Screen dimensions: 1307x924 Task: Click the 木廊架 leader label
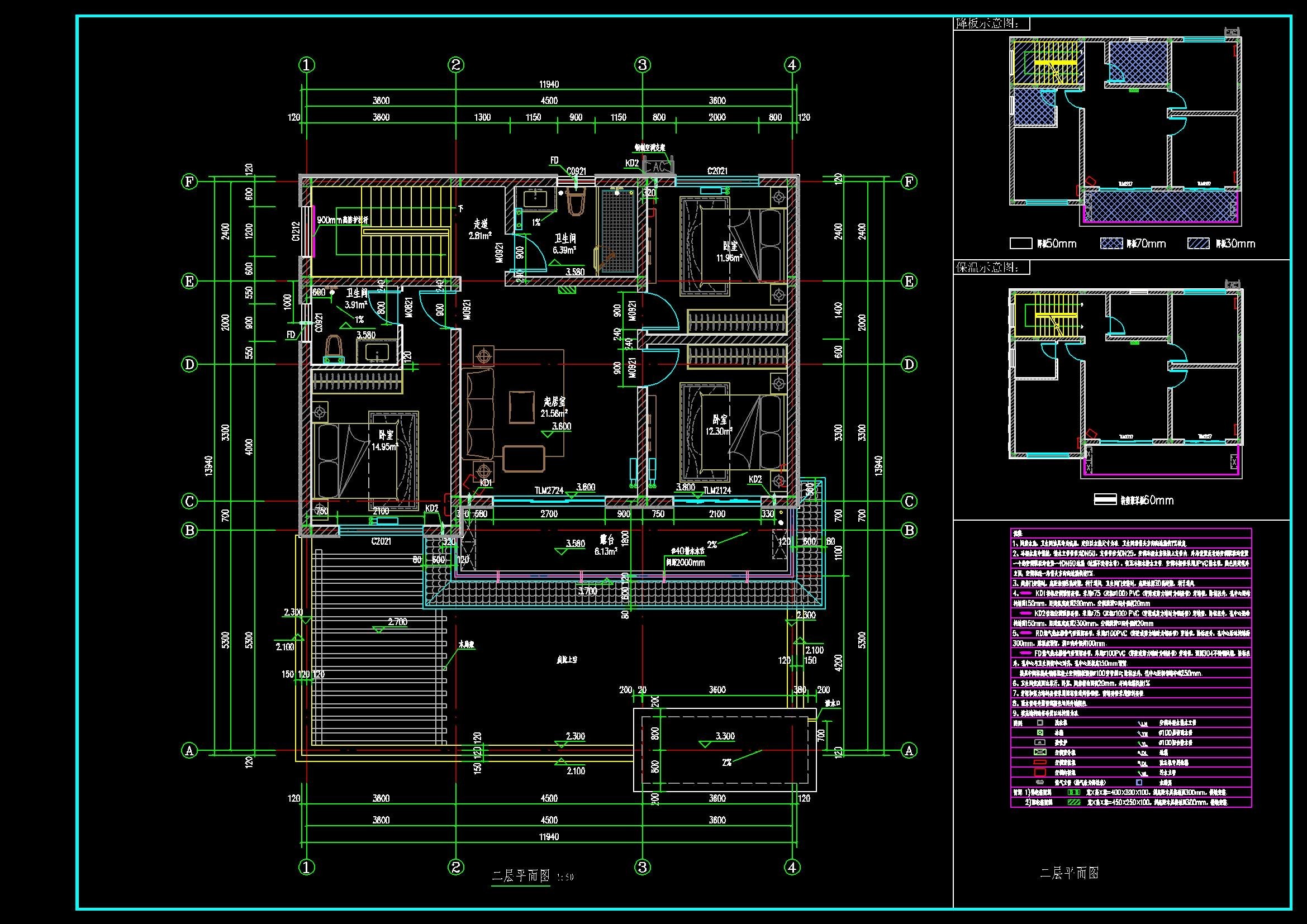(467, 645)
